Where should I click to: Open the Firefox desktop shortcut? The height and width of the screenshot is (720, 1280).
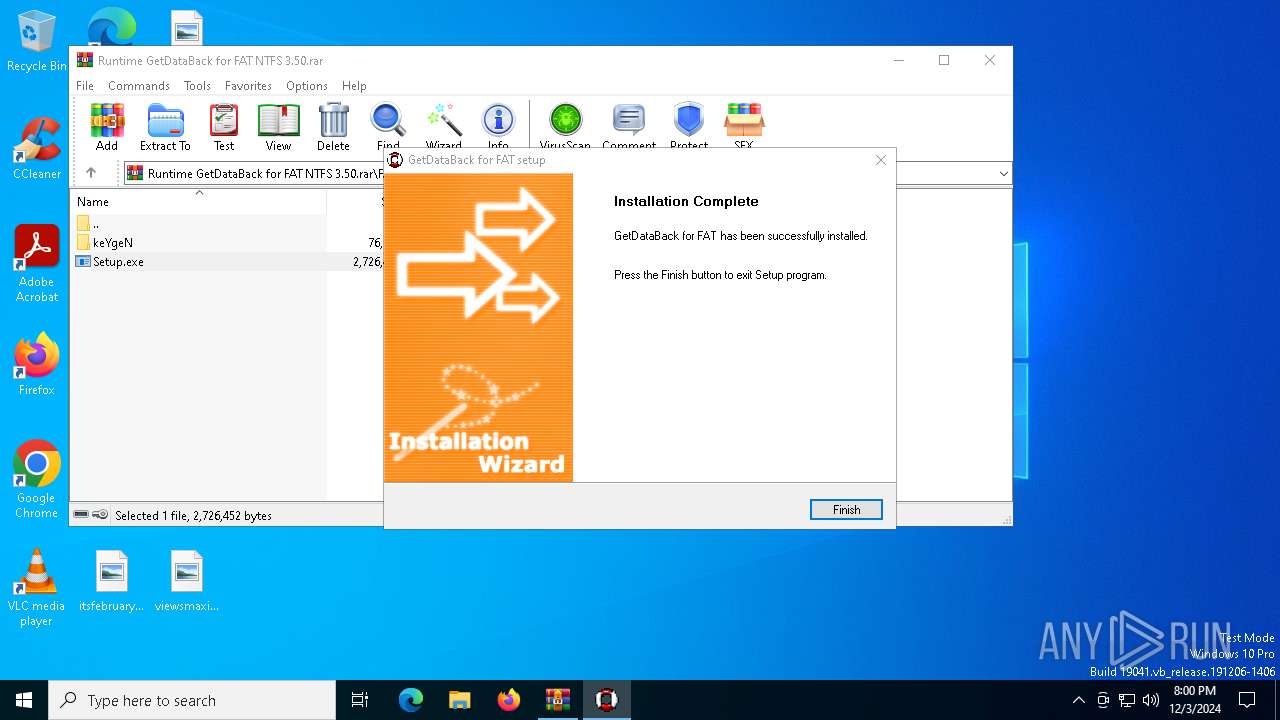[37, 365]
